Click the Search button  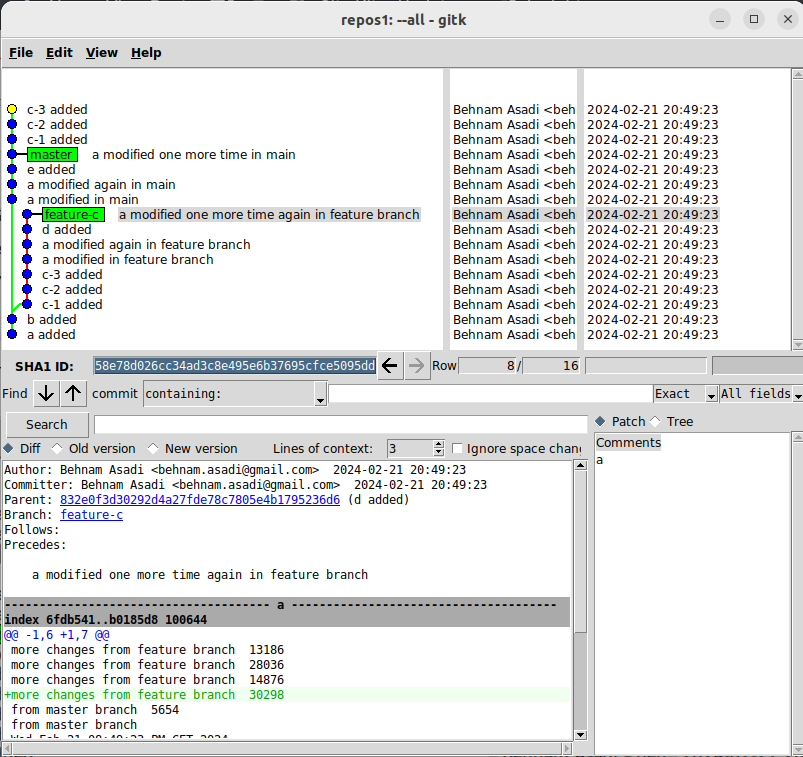coord(47,424)
